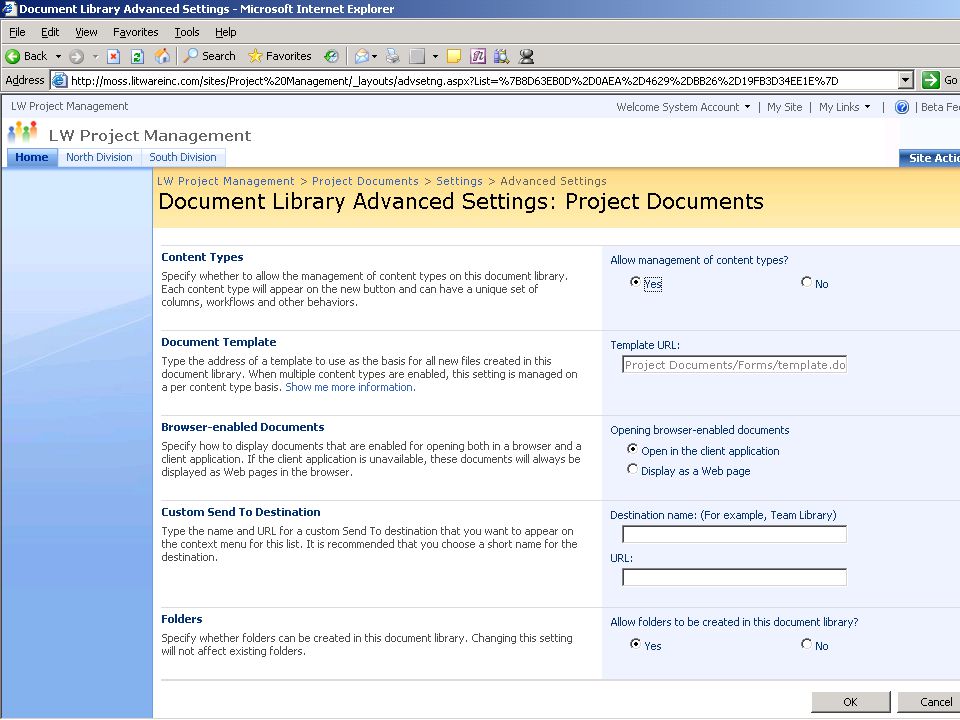
Task: Choose Display as a Web page
Action: pos(632,469)
